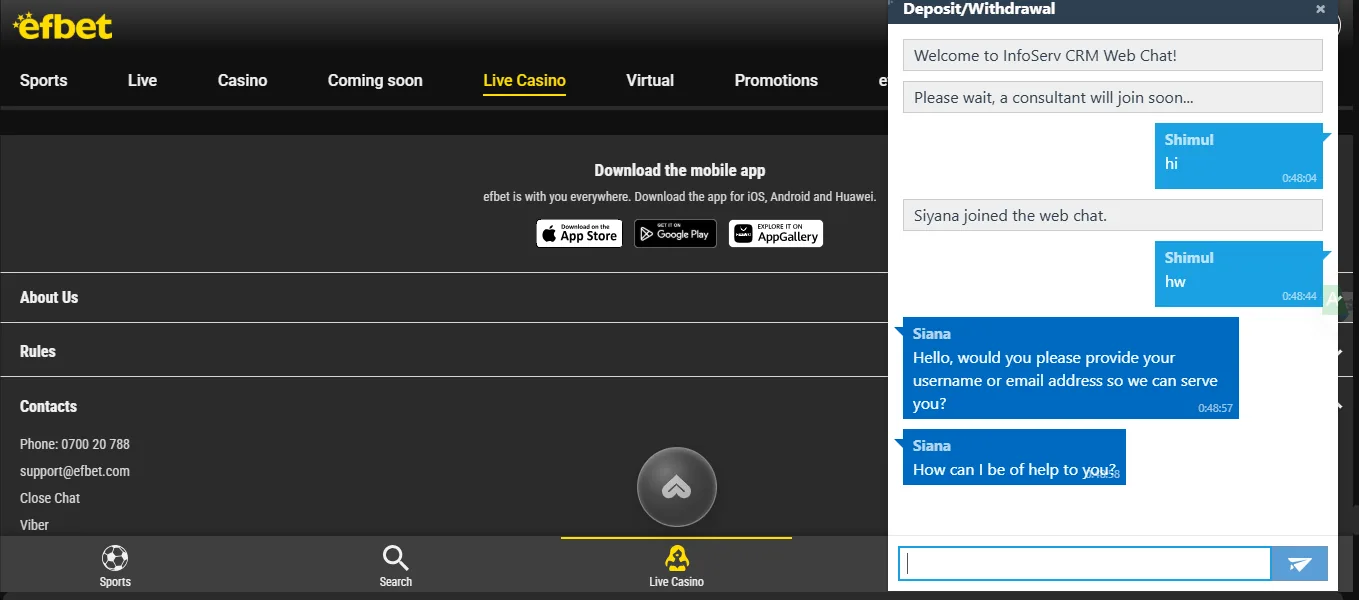This screenshot has width=1359, height=600.
Task: Open the Viber contact link
Action: pyautogui.click(x=34, y=525)
